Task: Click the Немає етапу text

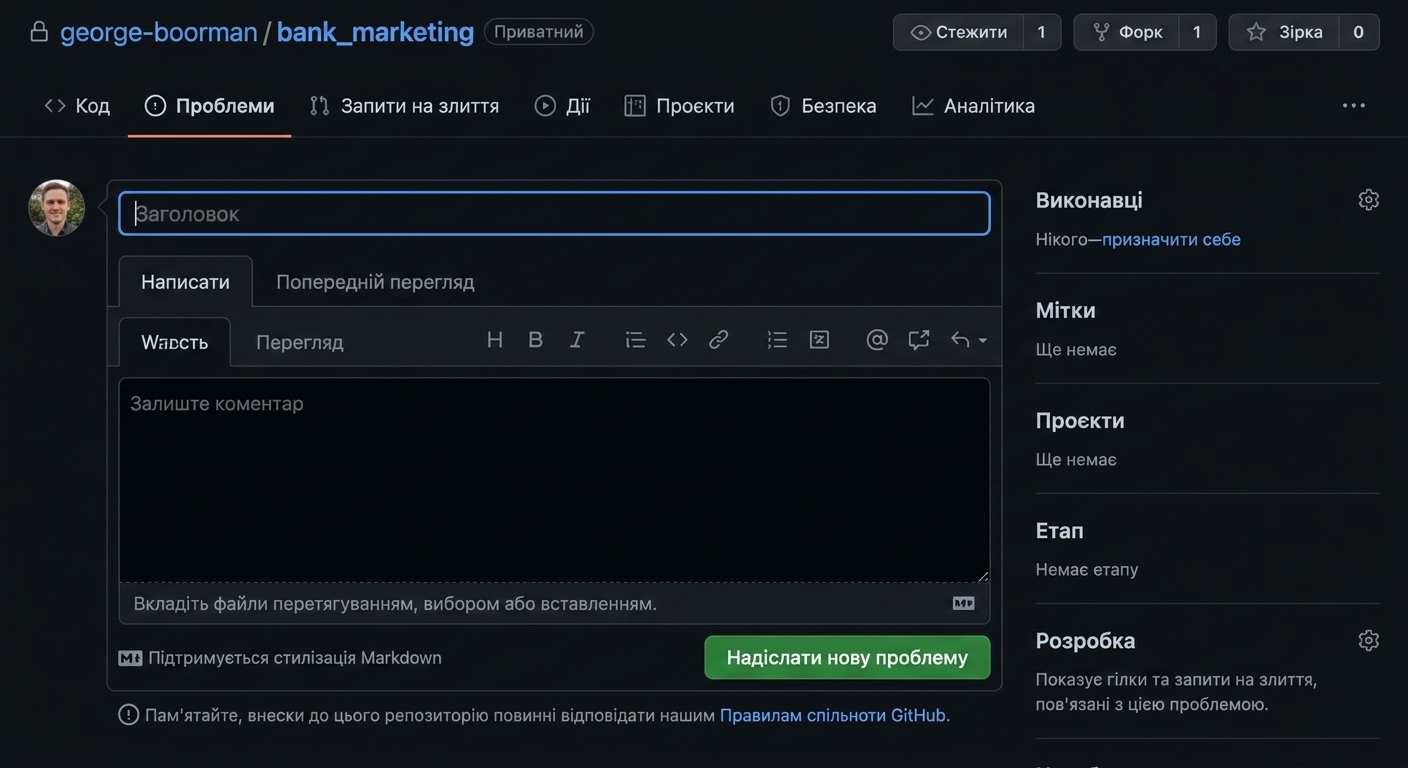Action: pos(1087,569)
